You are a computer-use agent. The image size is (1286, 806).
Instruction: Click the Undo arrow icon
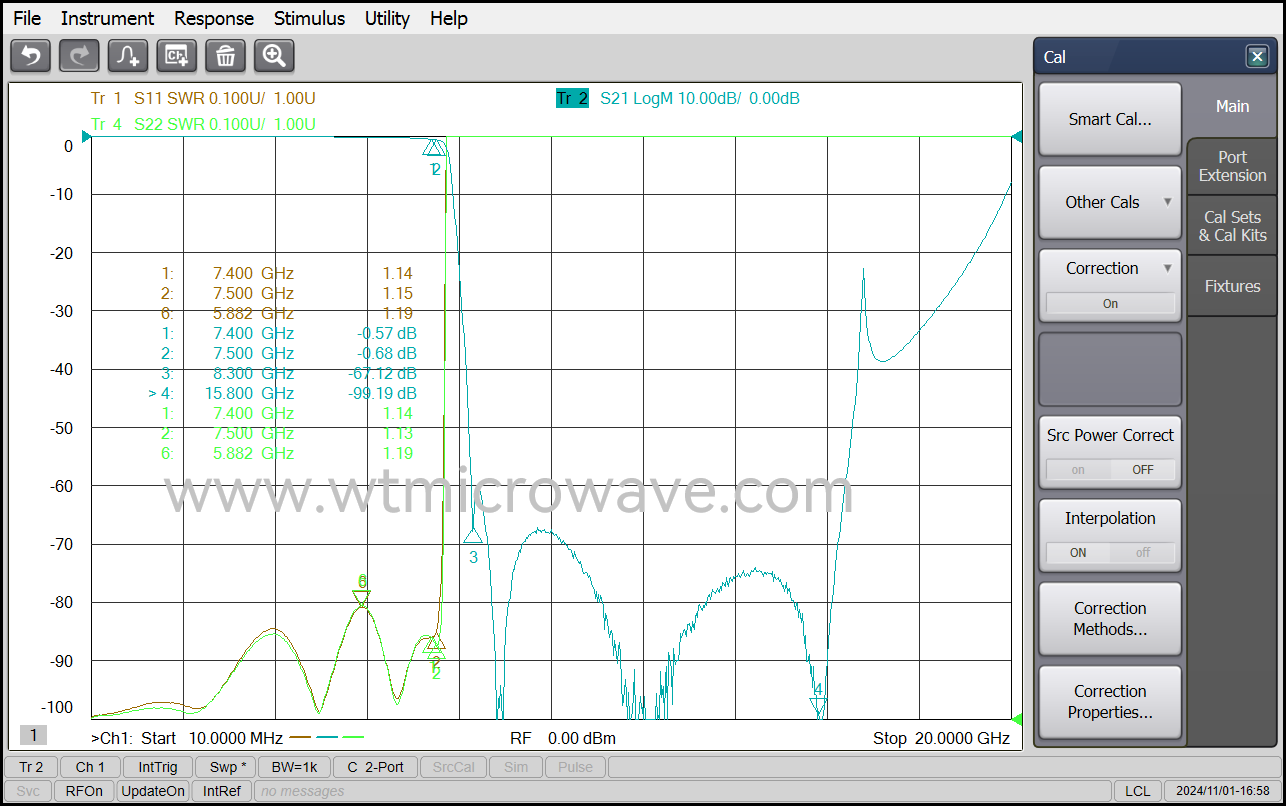click(30, 56)
